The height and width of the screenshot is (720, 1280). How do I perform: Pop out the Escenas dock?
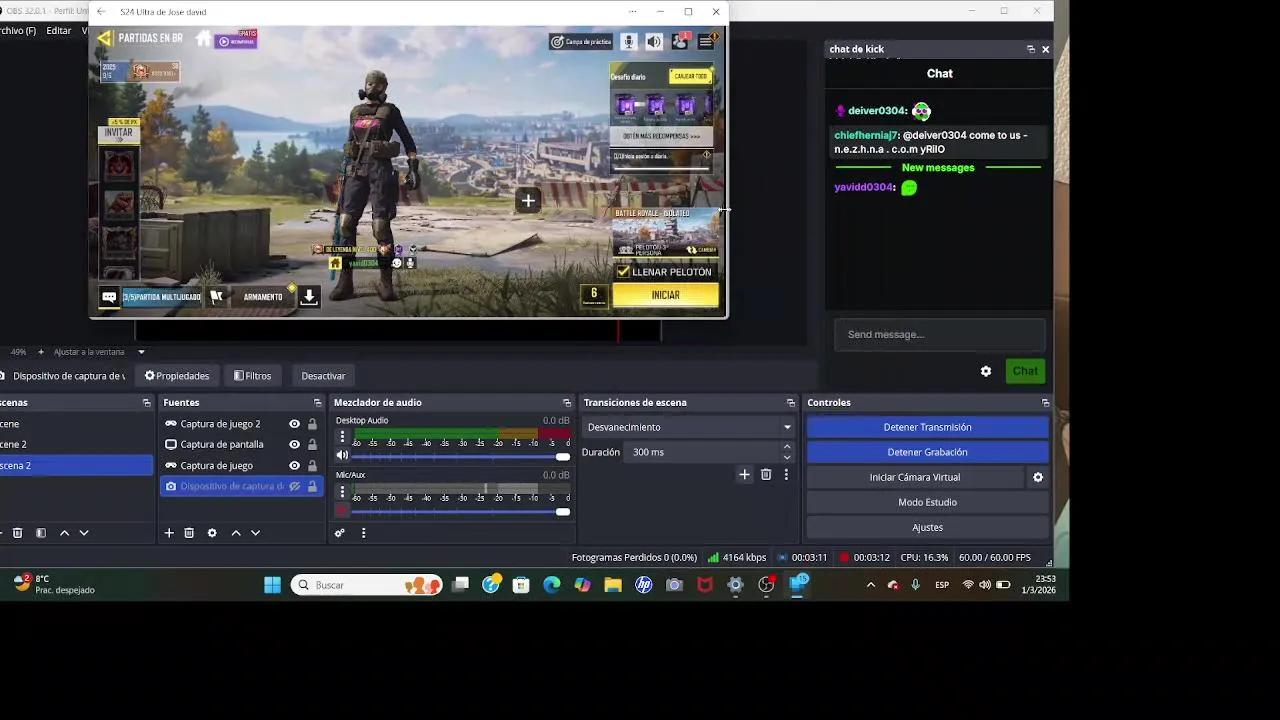click(x=147, y=403)
